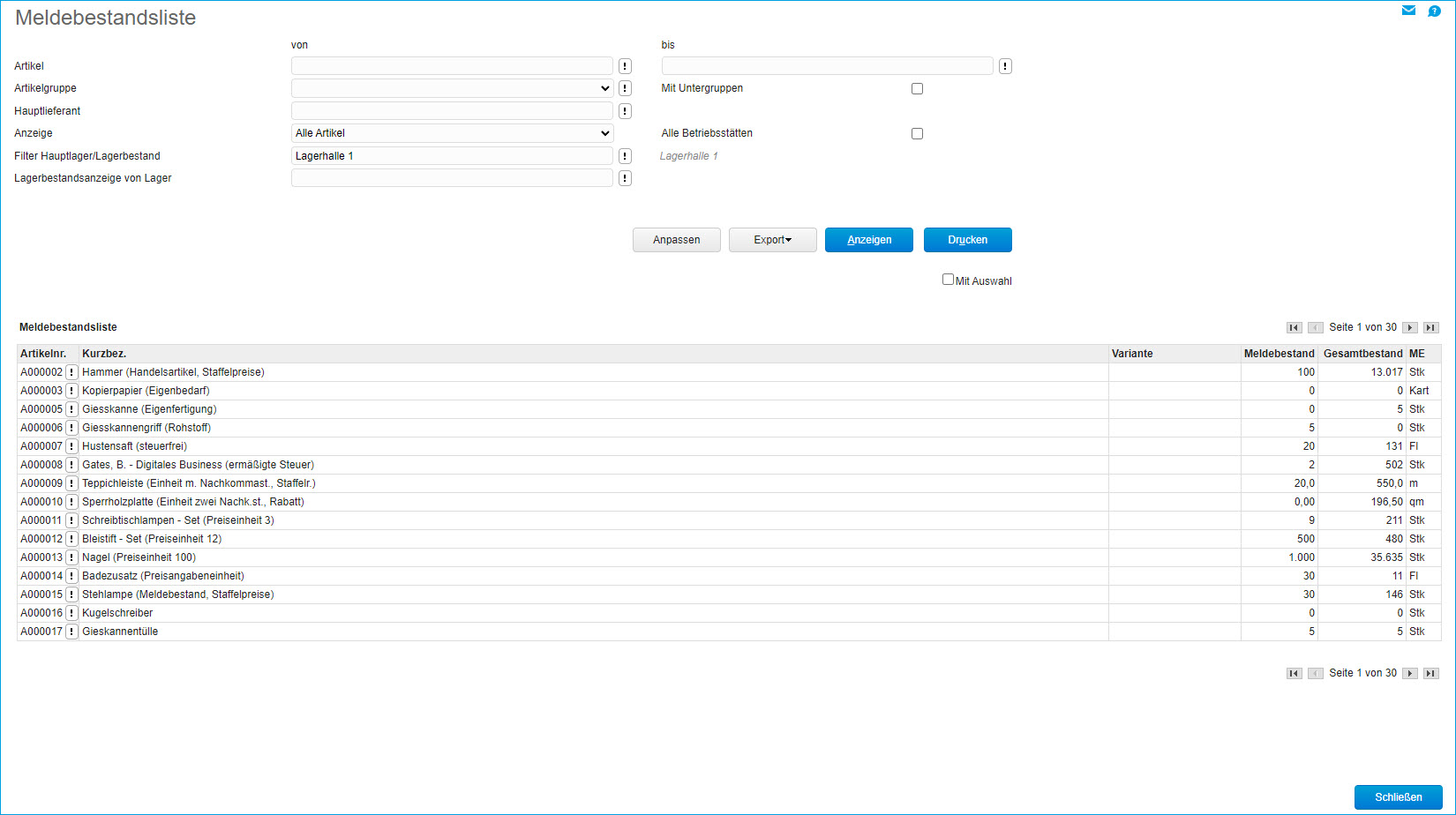Select row 'Hustensaft (steuerfrei)'
Viewport: 1456px width, 815px height.
729,446
